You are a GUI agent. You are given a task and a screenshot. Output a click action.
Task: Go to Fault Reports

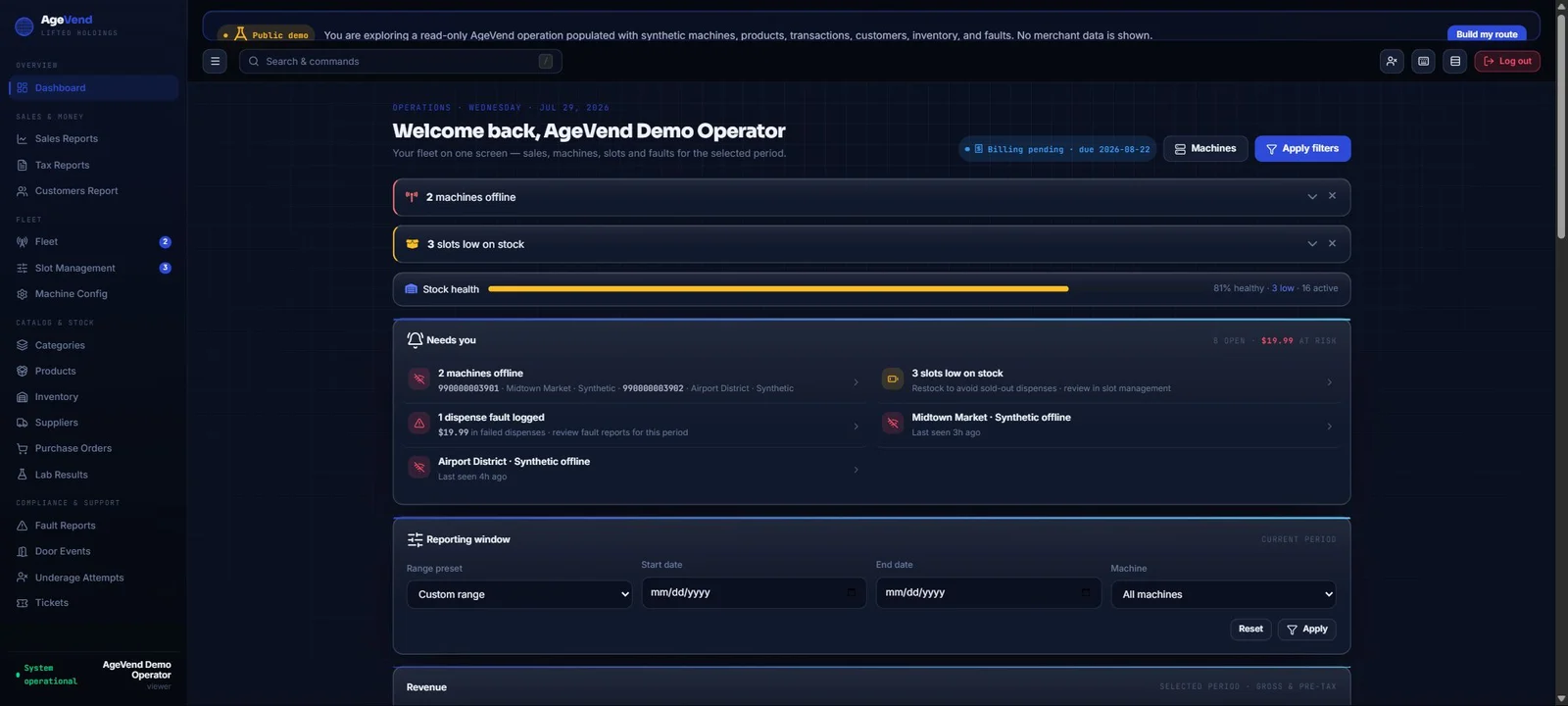click(93, 526)
